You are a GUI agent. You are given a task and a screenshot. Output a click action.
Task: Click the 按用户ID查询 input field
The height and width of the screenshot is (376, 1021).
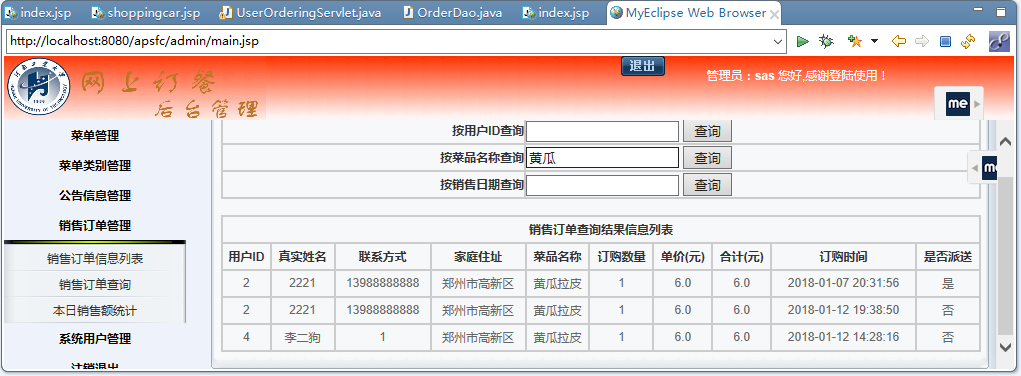coord(602,131)
